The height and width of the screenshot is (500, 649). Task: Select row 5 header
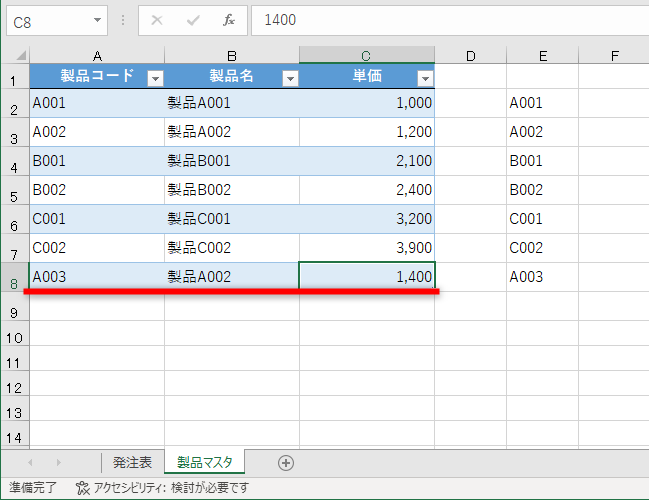15,190
